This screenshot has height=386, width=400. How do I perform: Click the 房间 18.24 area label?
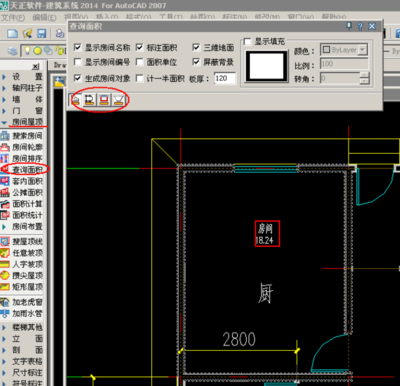(x=267, y=234)
